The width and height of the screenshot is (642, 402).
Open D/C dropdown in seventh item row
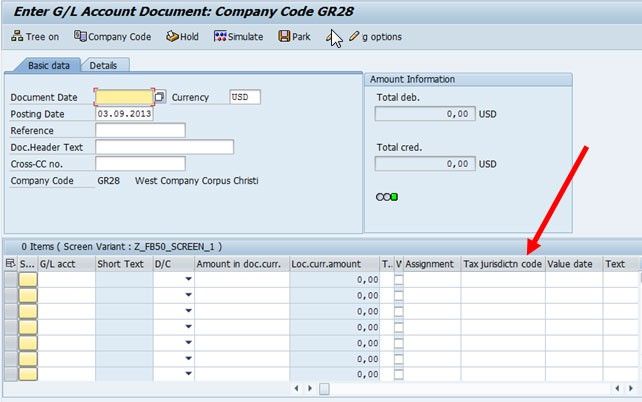coord(188,373)
